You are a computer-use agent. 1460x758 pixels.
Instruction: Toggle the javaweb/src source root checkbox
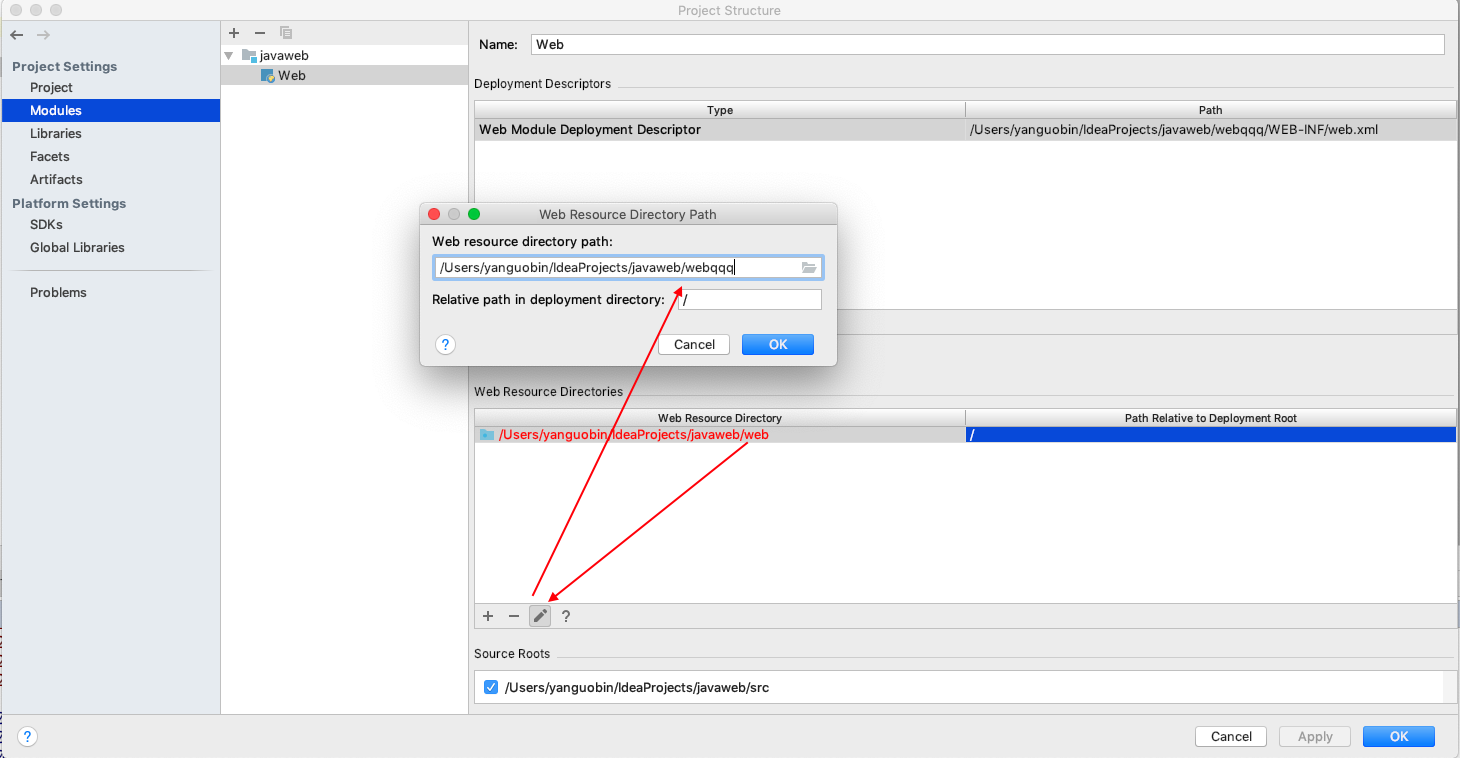pyautogui.click(x=491, y=687)
